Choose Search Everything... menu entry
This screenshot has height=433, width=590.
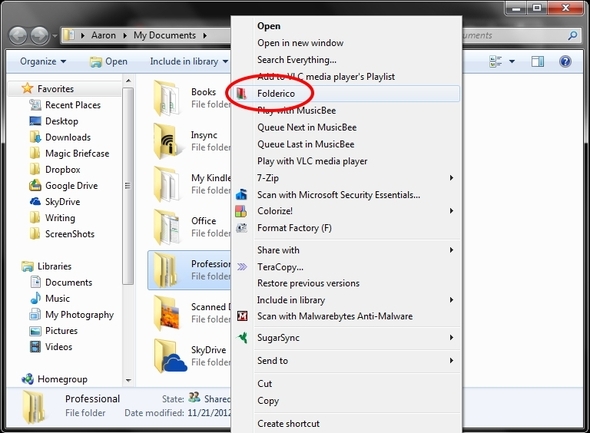point(297,60)
